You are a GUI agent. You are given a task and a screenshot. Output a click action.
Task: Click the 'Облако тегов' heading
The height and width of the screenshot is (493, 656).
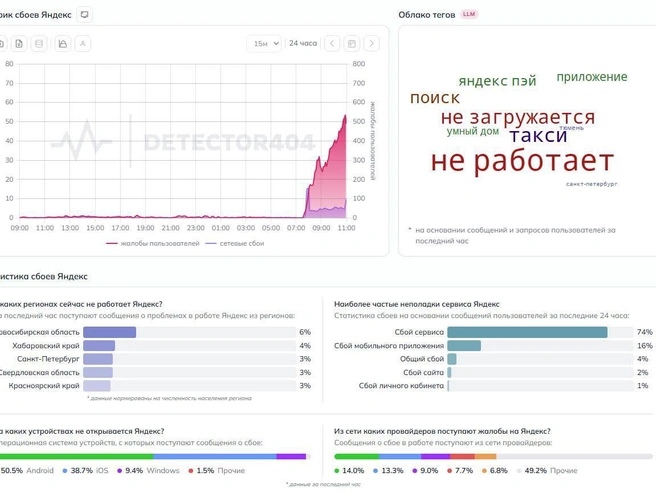tap(426, 15)
